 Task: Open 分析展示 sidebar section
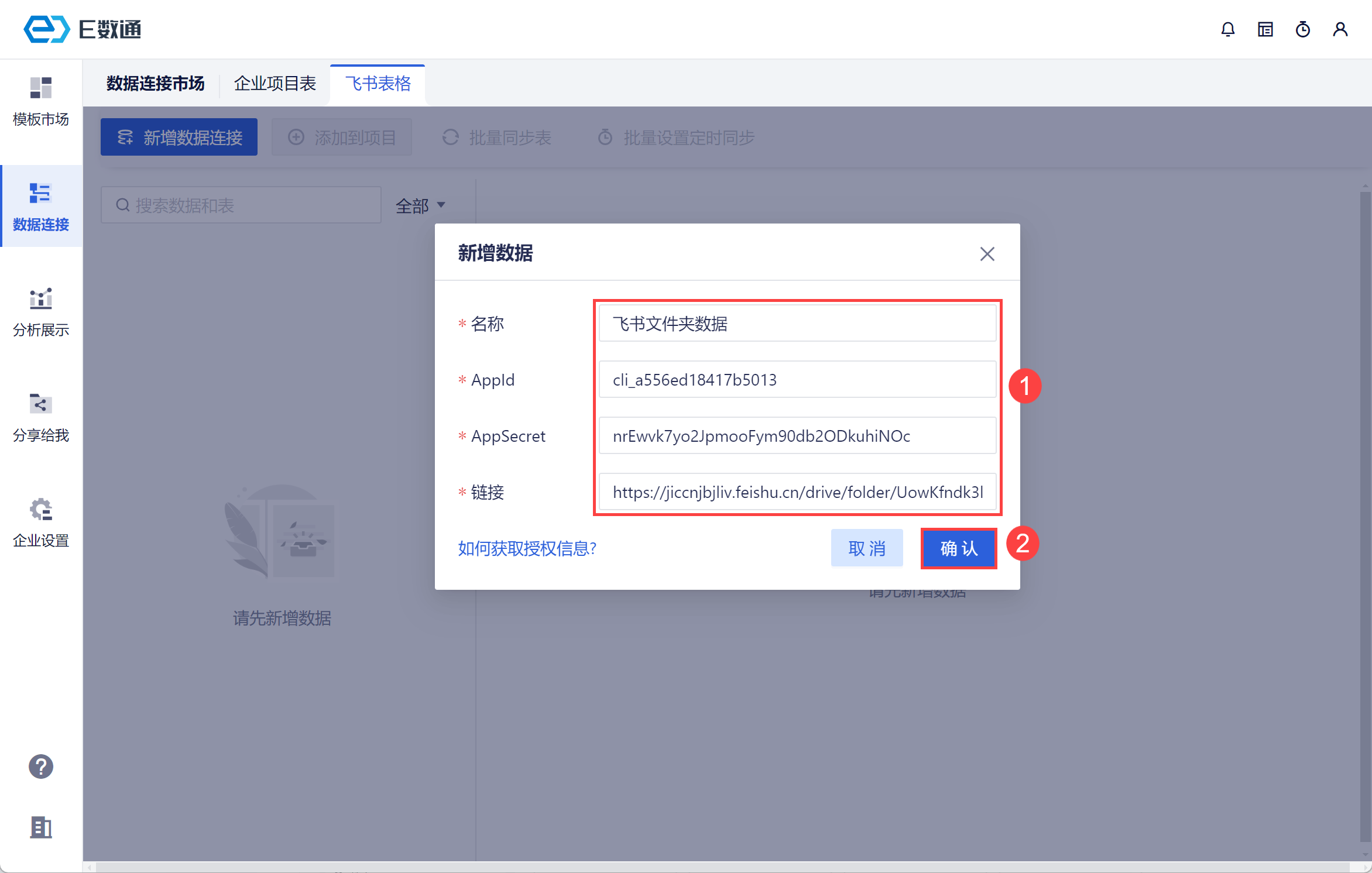pos(41,312)
